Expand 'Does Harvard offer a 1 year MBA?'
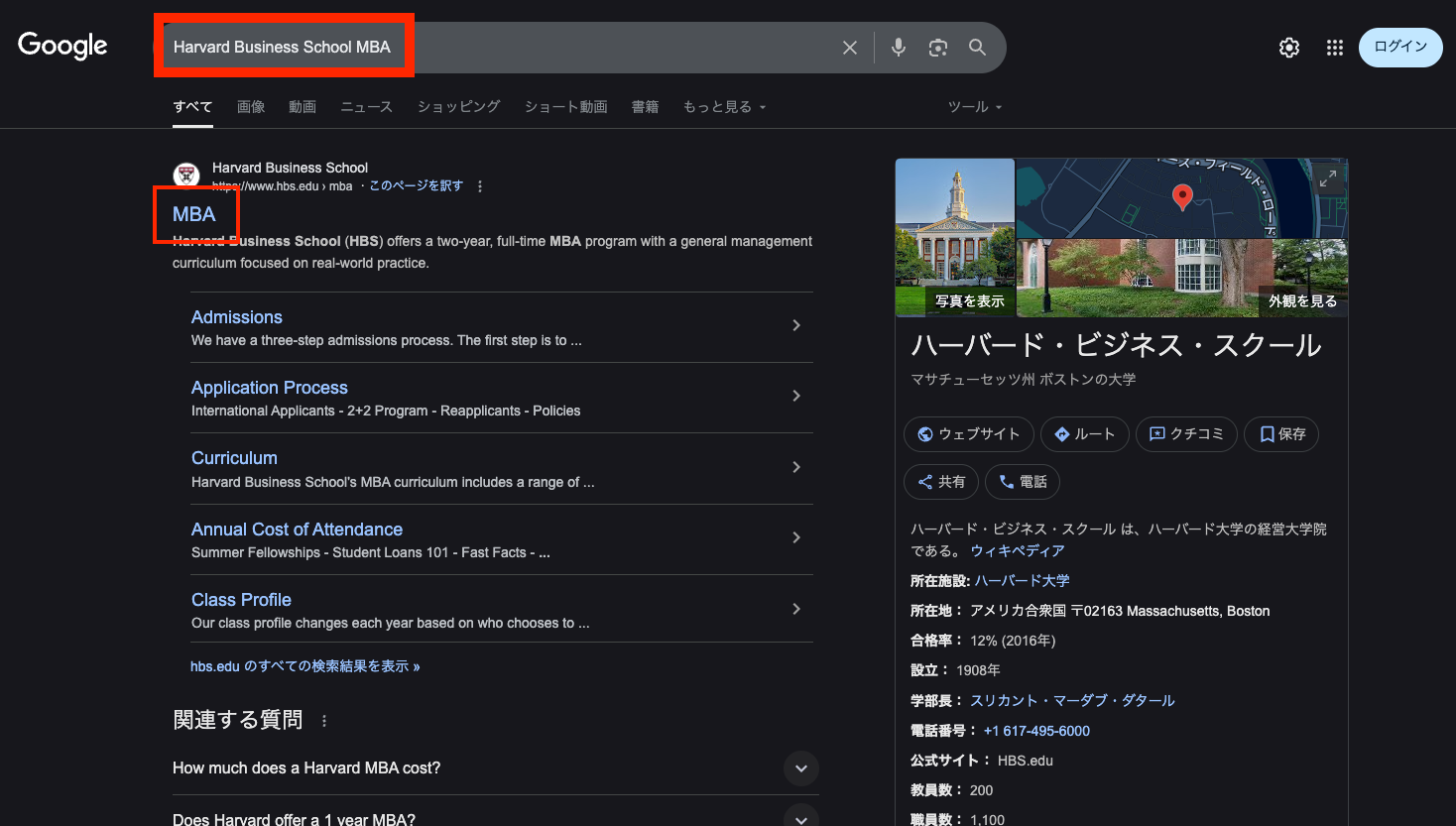Viewport: 1456px width, 826px height. pyautogui.click(x=801, y=817)
